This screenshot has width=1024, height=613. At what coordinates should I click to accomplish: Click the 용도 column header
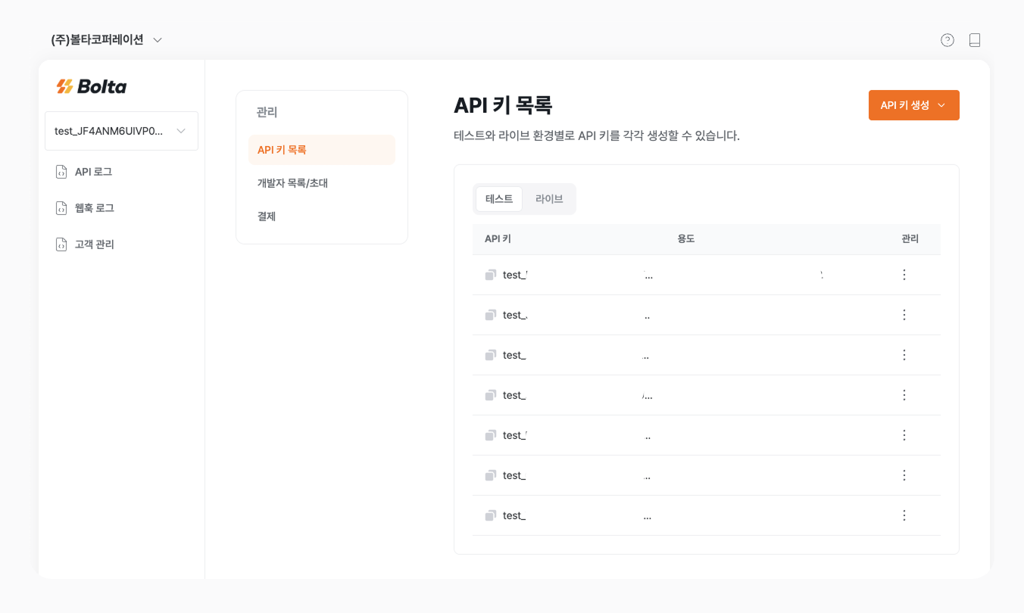[686, 239]
